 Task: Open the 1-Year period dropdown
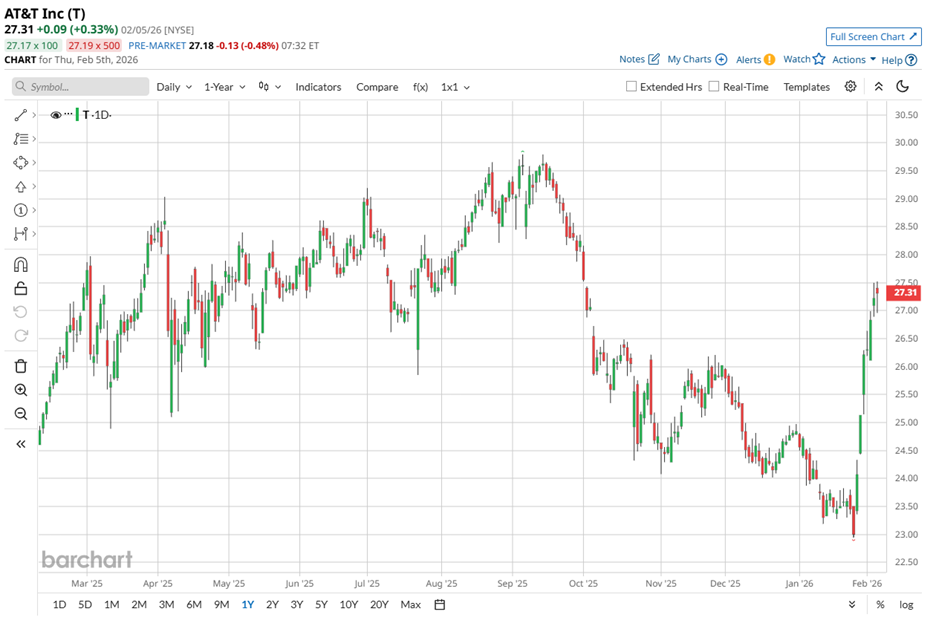pos(225,87)
